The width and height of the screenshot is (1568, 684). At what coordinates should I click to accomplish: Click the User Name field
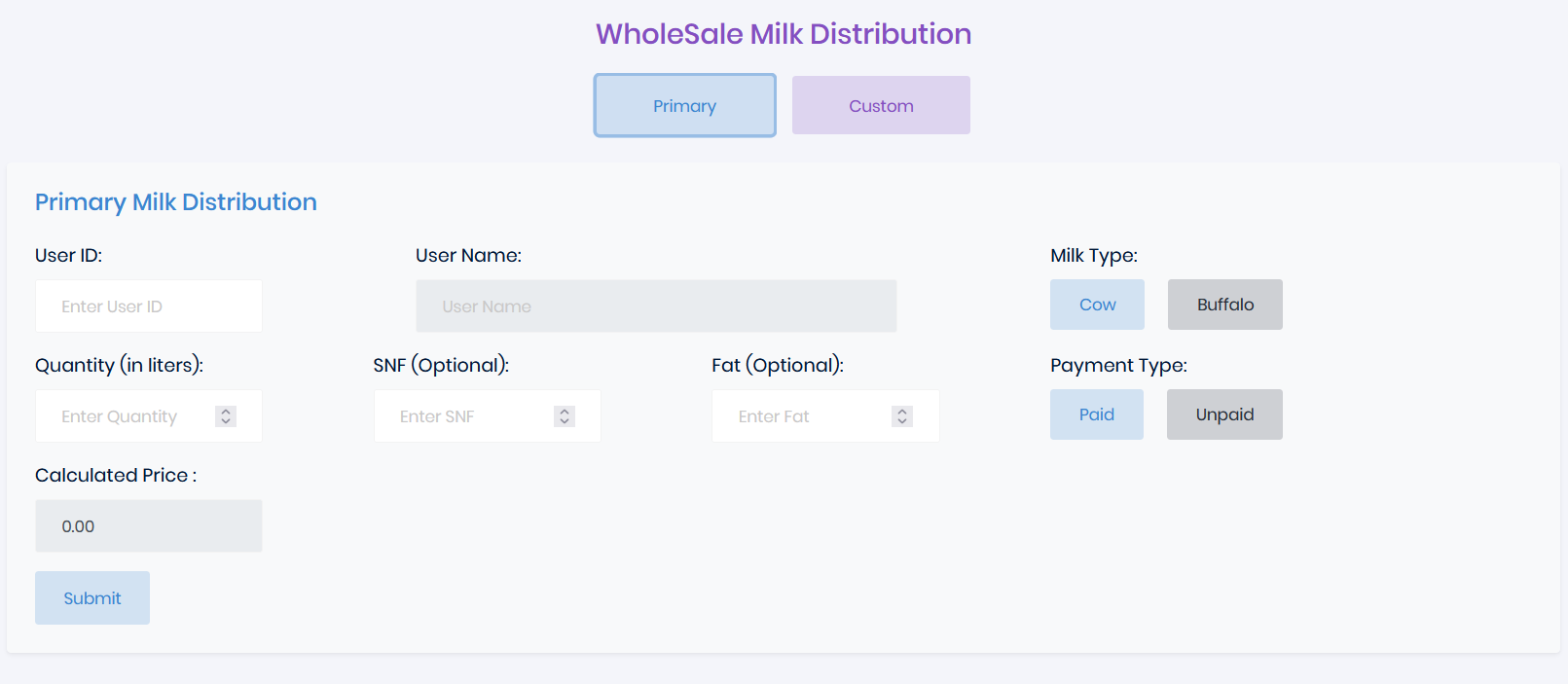coord(656,306)
